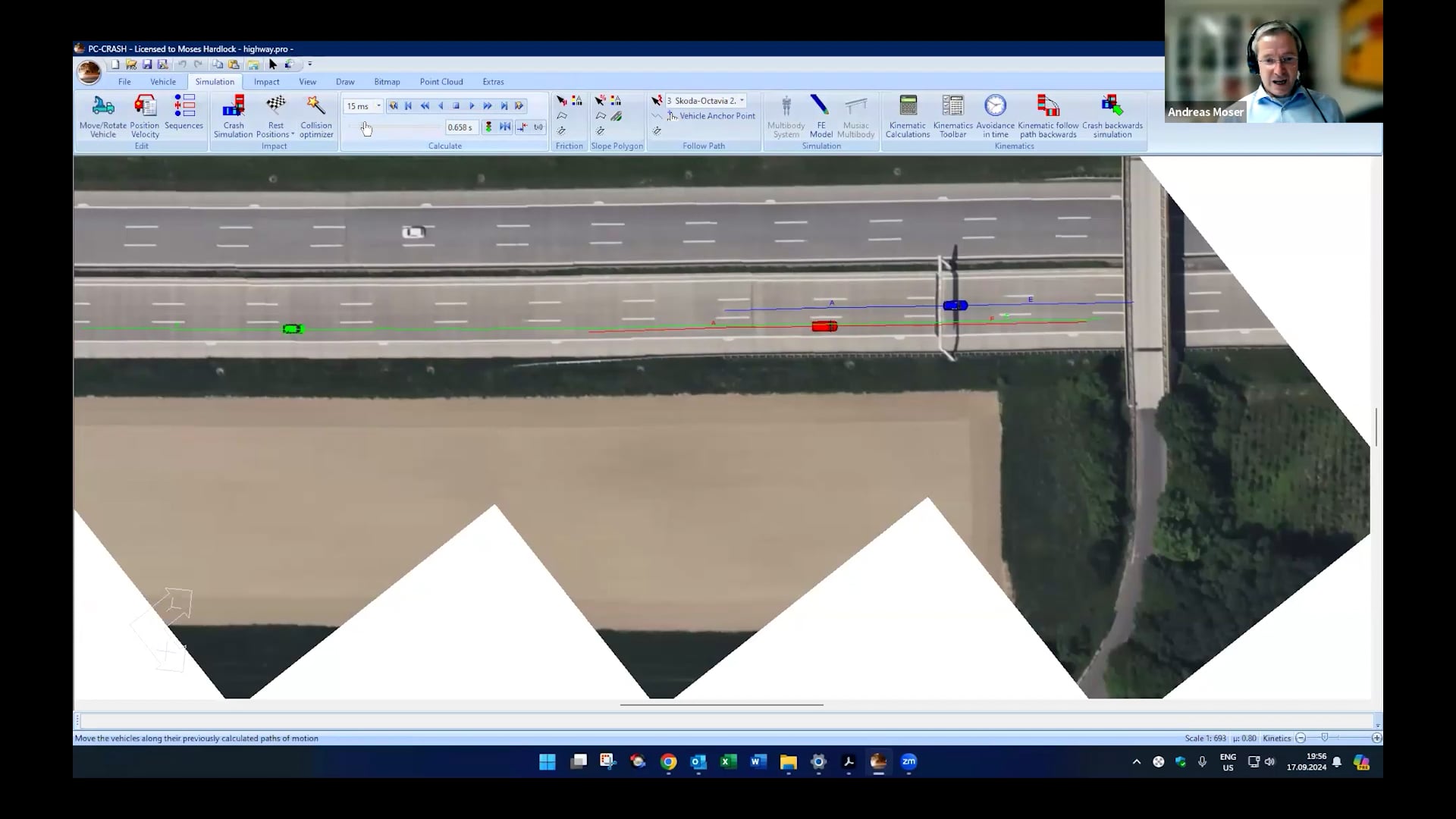Click Vehicle Anchor Point

(x=711, y=116)
